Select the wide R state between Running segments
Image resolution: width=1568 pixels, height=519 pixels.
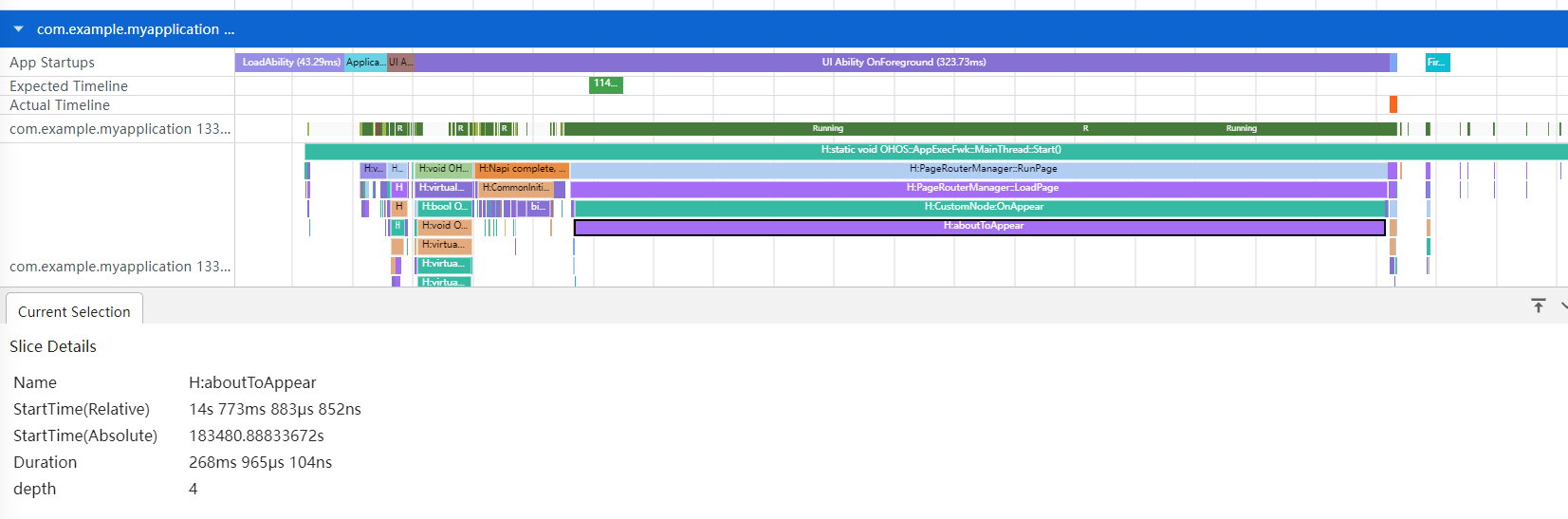tap(1085, 129)
